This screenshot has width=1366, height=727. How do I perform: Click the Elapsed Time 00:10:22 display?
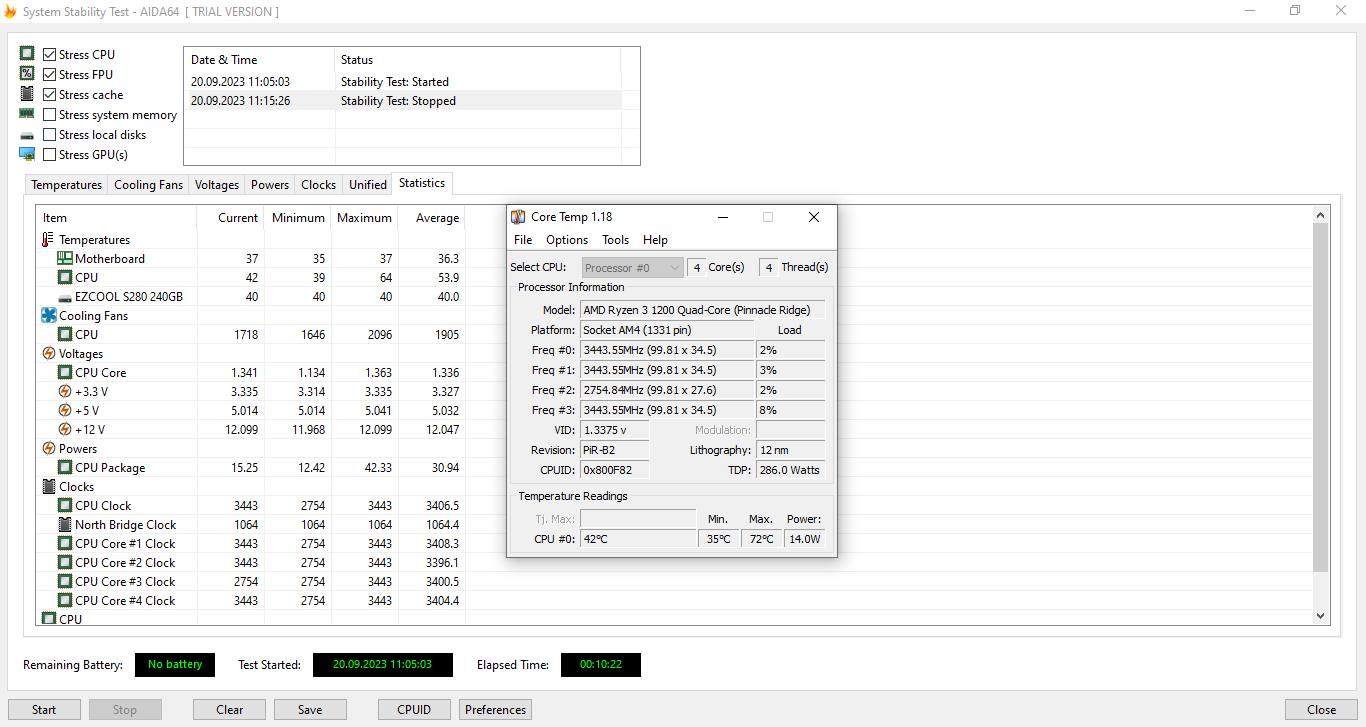coord(601,665)
